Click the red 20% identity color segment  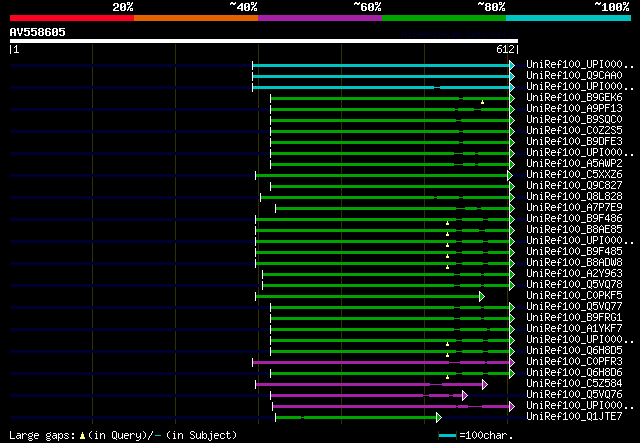pyautogui.click(x=72, y=18)
